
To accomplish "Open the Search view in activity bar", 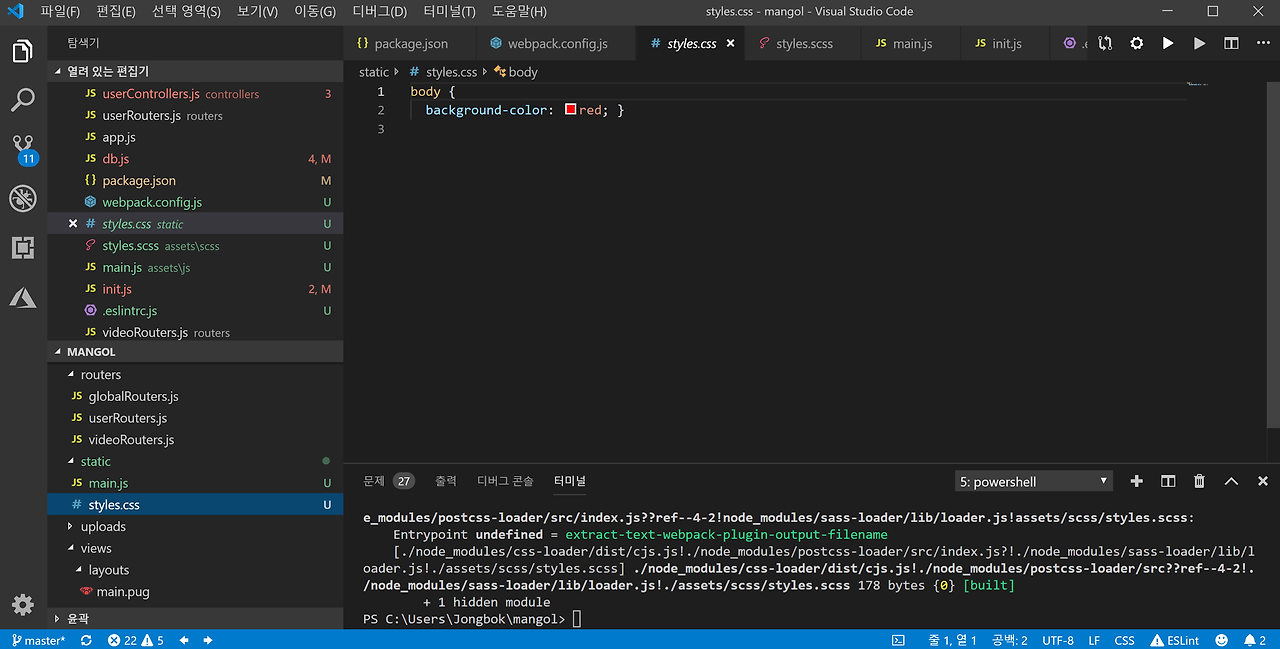I will (x=23, y=99).
